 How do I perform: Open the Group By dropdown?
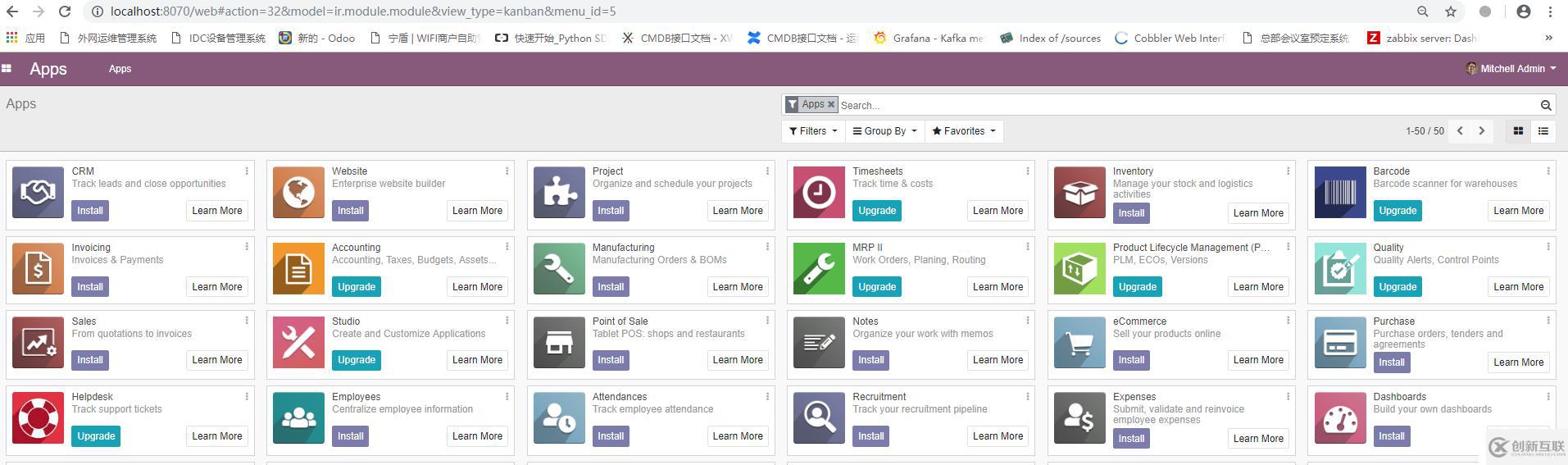click(885, 131)
